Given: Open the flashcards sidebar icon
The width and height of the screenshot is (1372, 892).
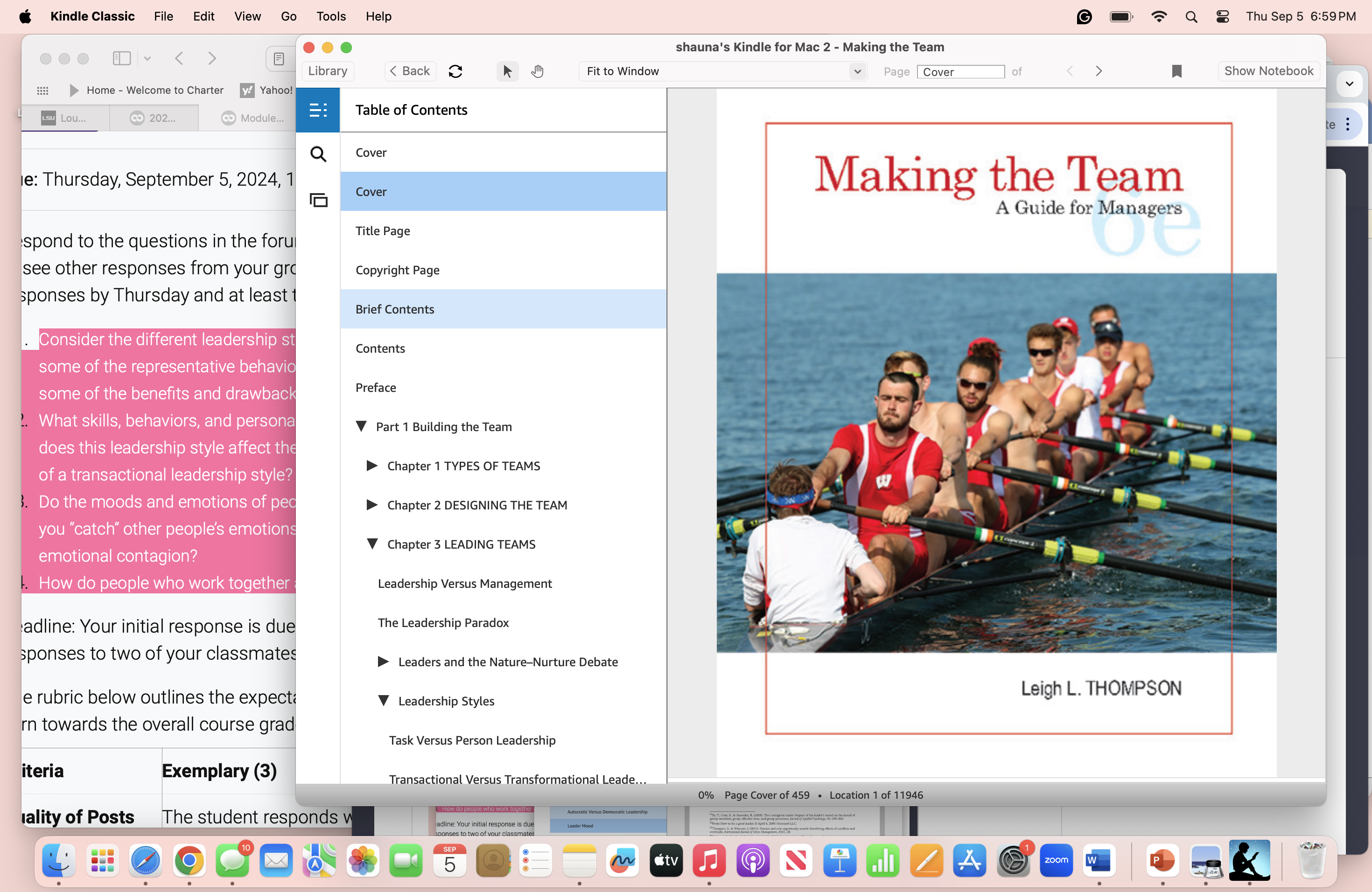Looking at the screenshot, I should click(318, 200).
